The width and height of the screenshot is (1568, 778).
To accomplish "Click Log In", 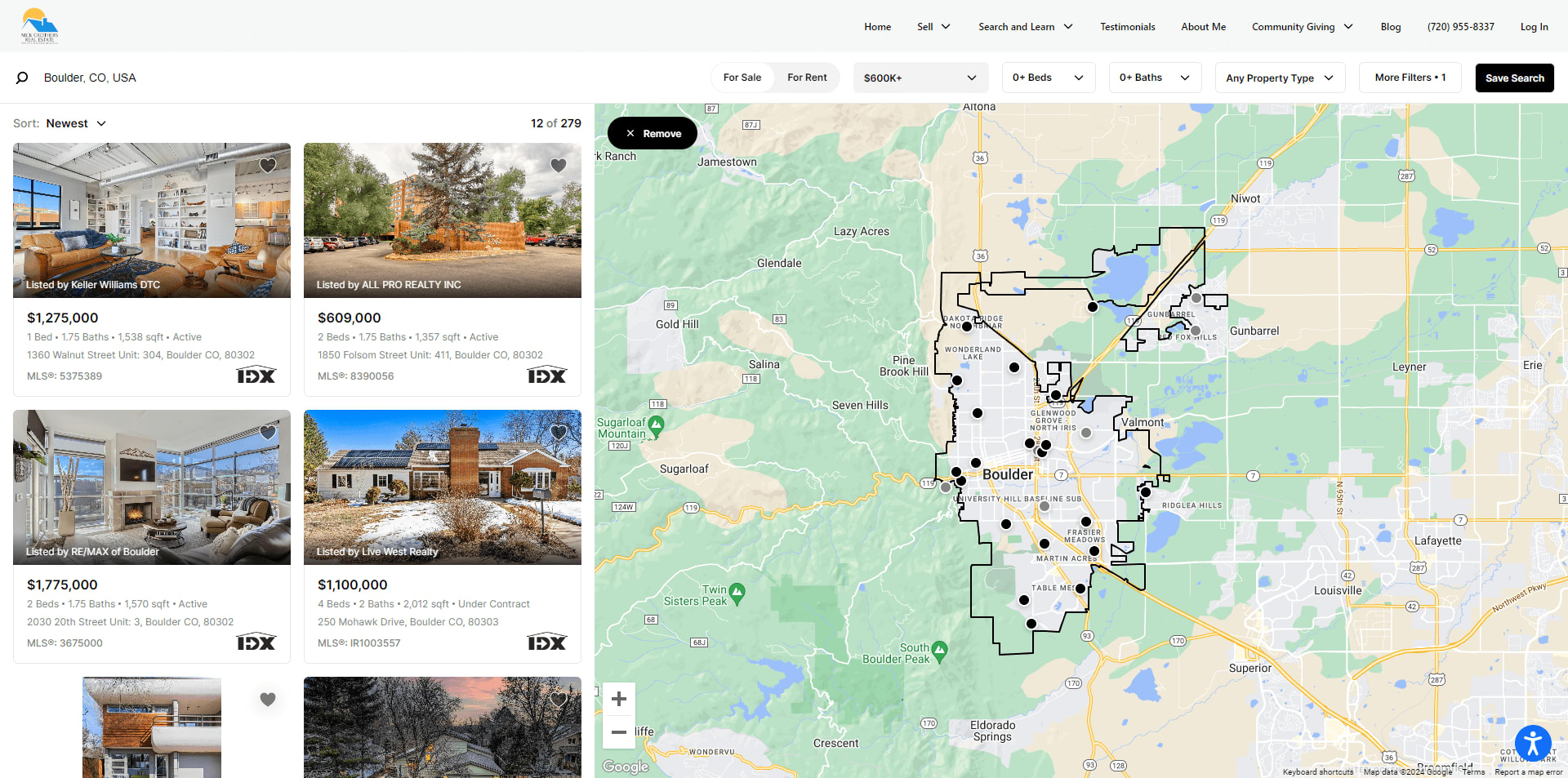I will 1535,27.
